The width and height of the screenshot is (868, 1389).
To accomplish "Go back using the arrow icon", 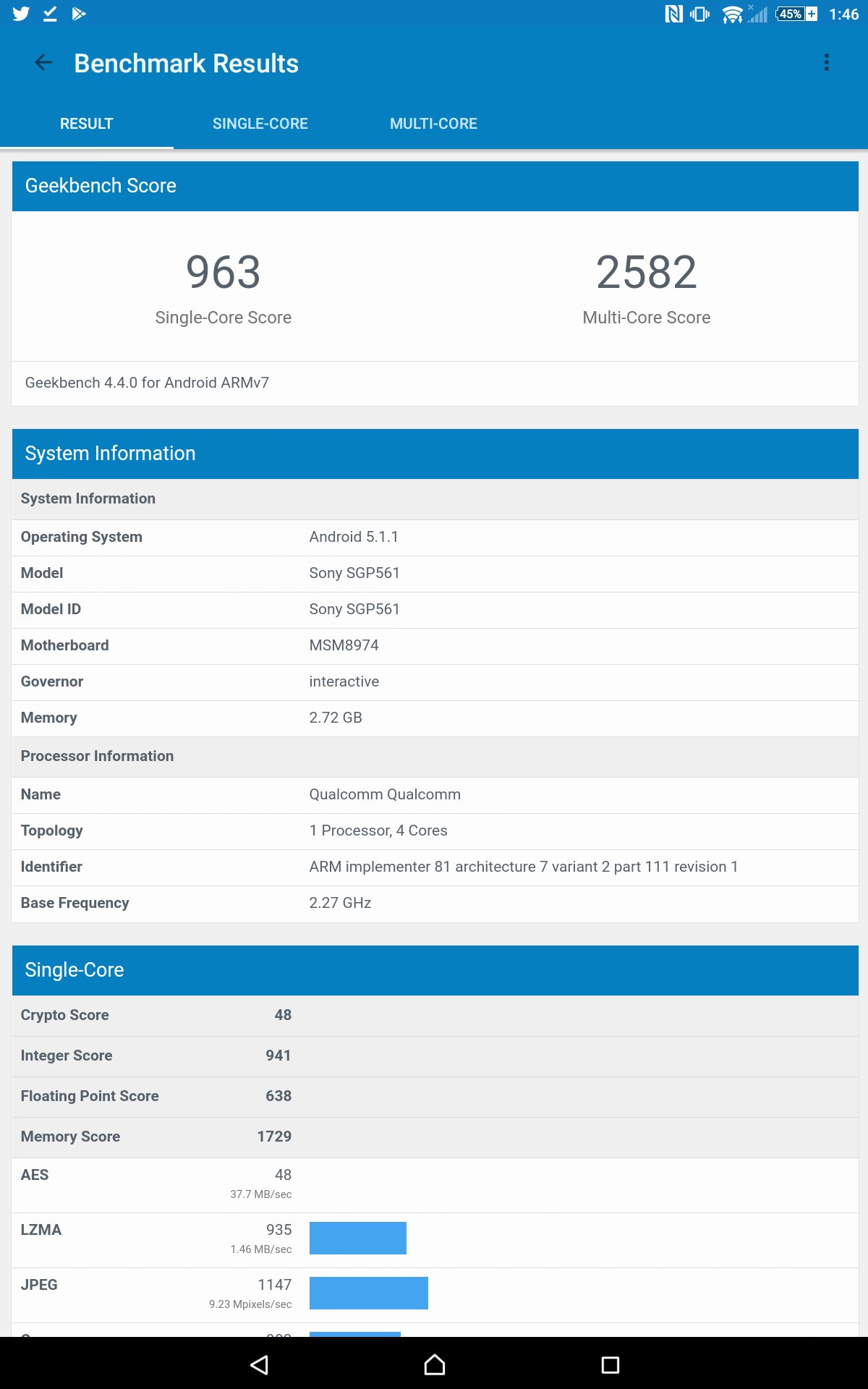I will point(43,63).
